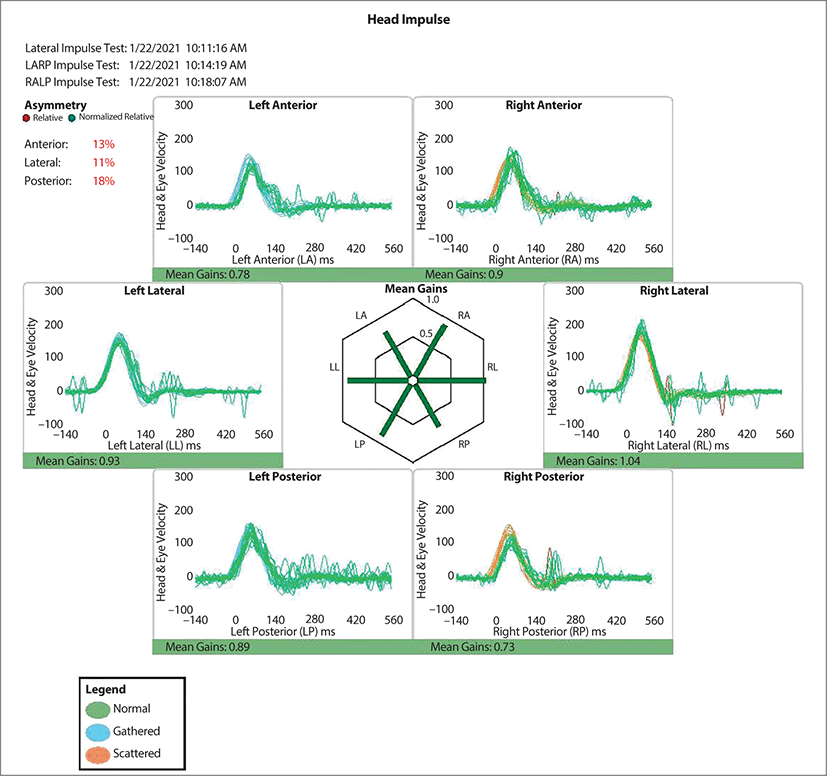The image size is (827, 776).
Task: Click the "LA" label on the hexagon
Action: tap(361, 315)
